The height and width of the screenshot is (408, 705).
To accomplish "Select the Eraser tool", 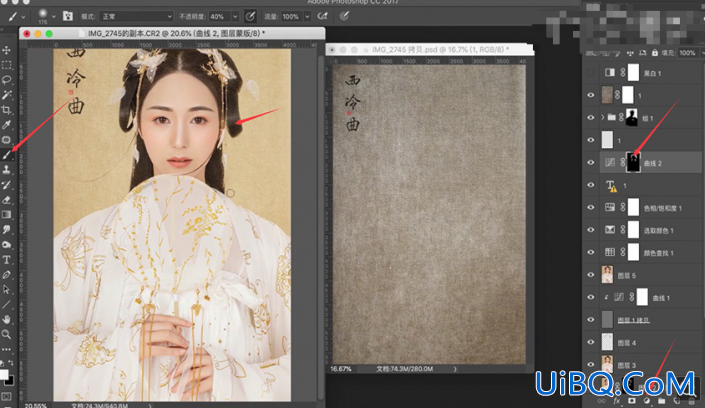I will tap(6, 200).
